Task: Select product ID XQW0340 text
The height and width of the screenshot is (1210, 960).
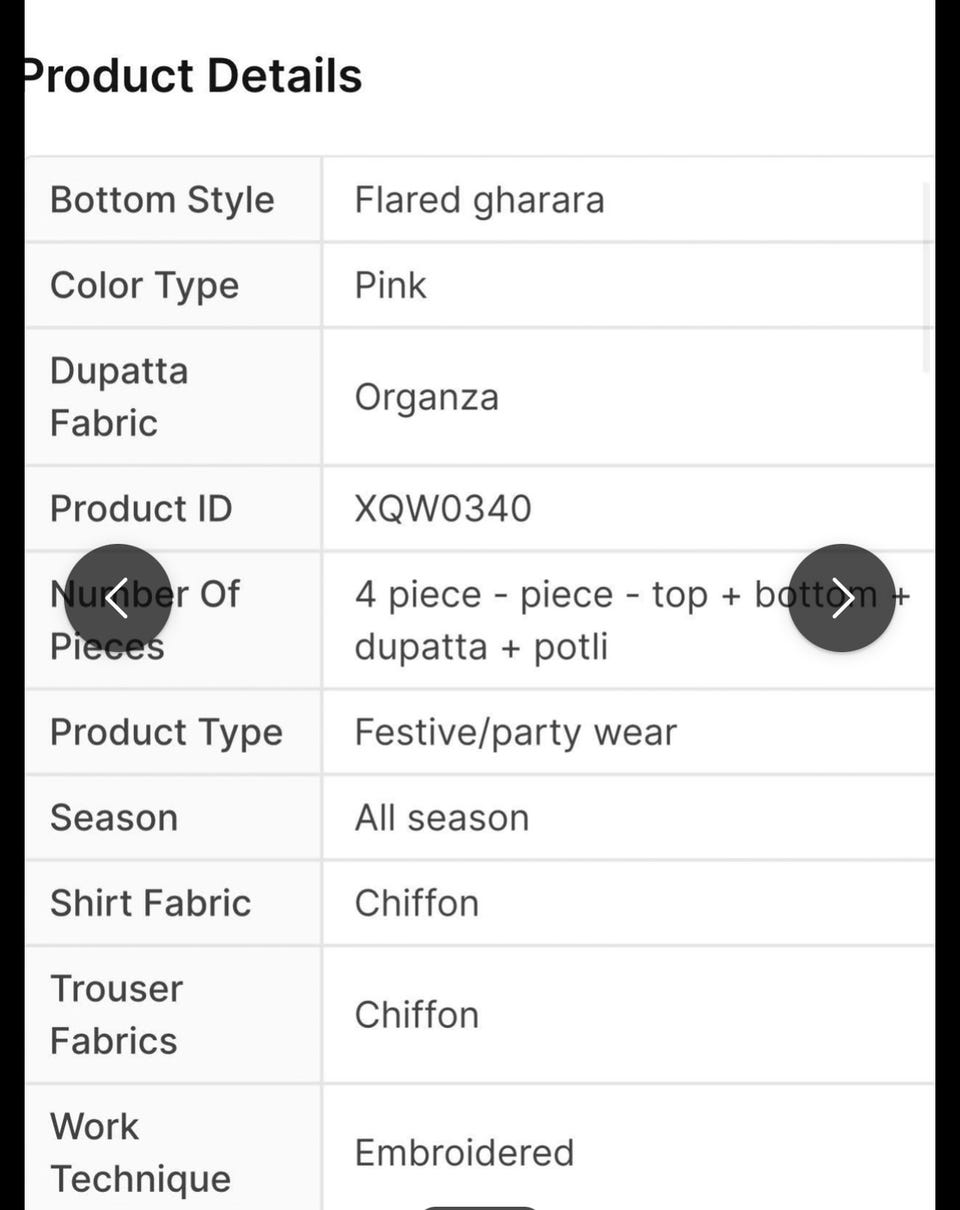Action: coord(444,508)
